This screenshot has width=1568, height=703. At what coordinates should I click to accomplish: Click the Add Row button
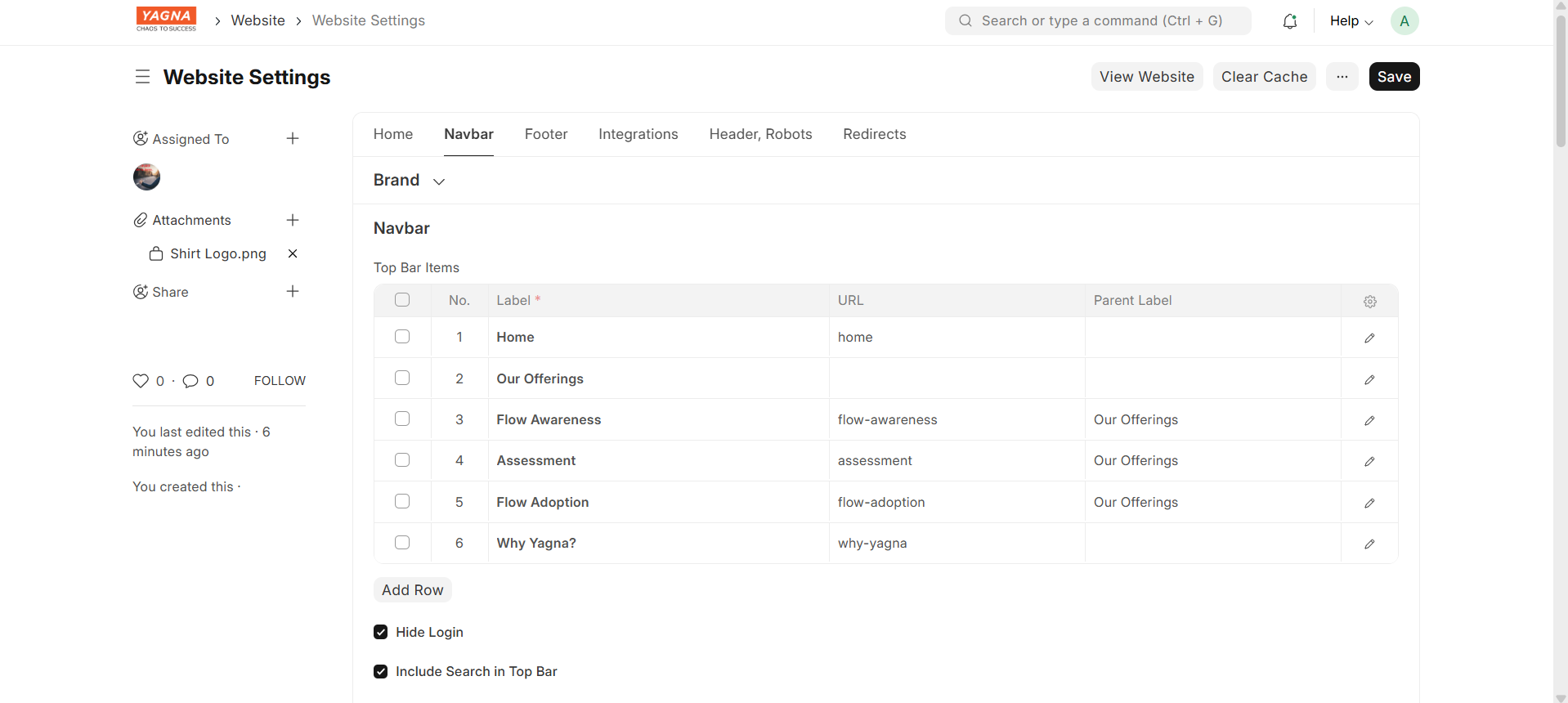pyautogui.click(x=412, y=590)
